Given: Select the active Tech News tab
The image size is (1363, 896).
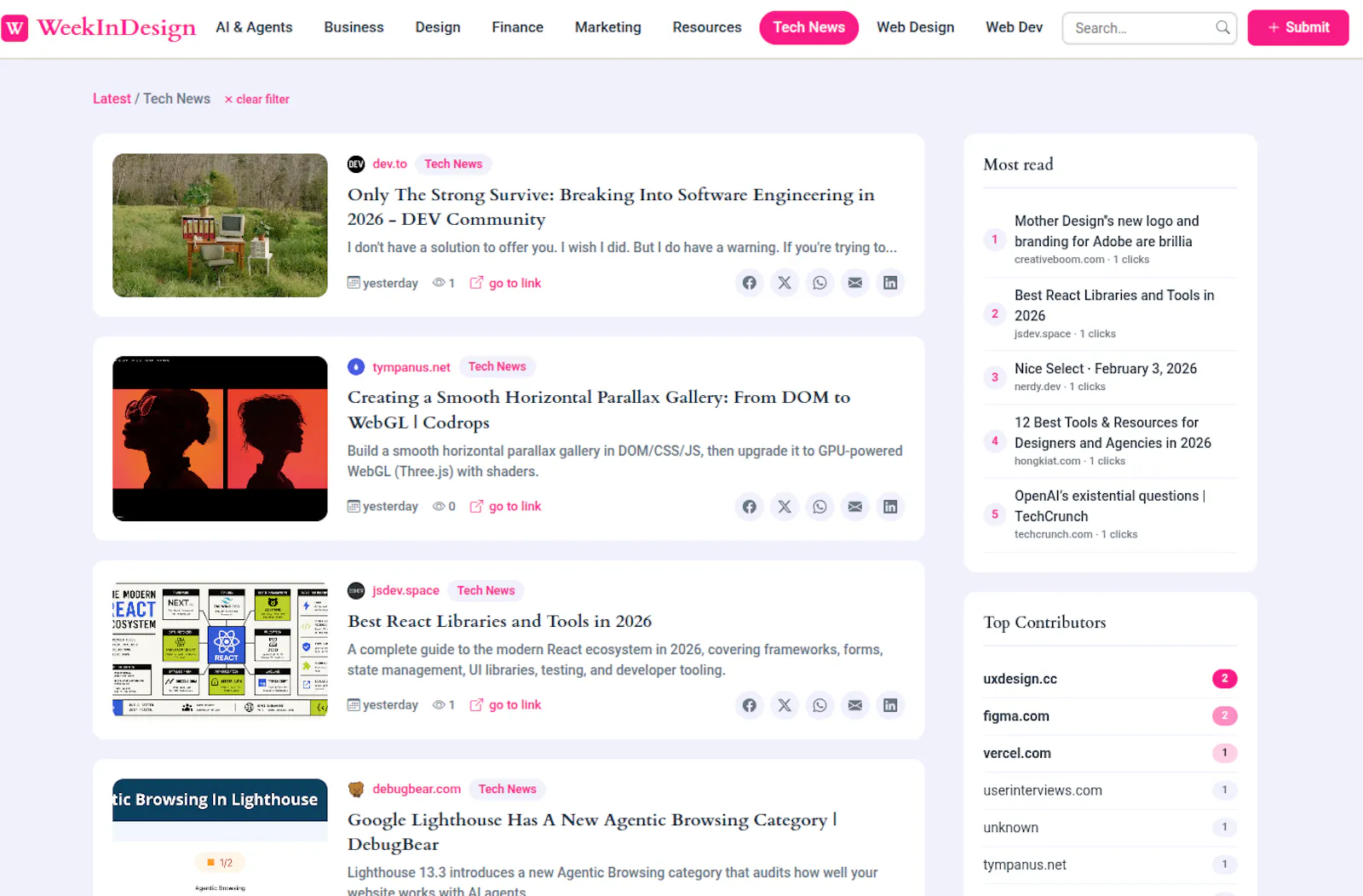Looking at the screenshot, I should (x=809, y=27).
